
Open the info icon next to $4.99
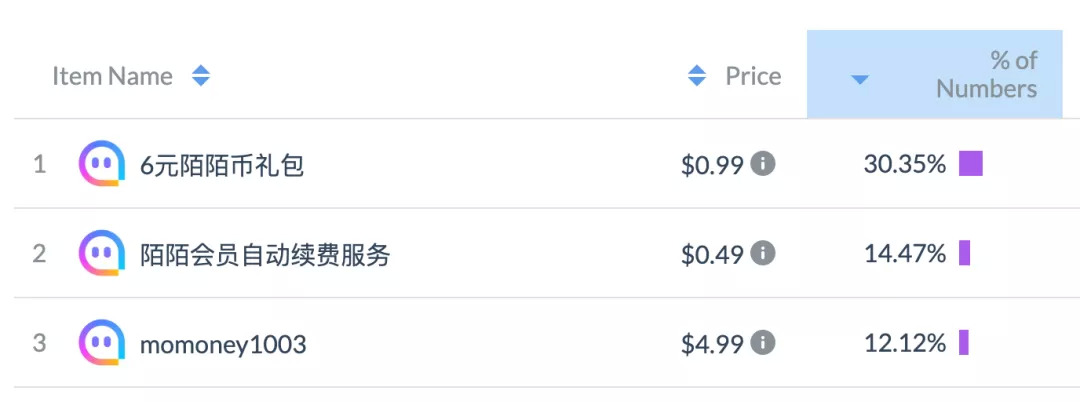coord(763,343)
